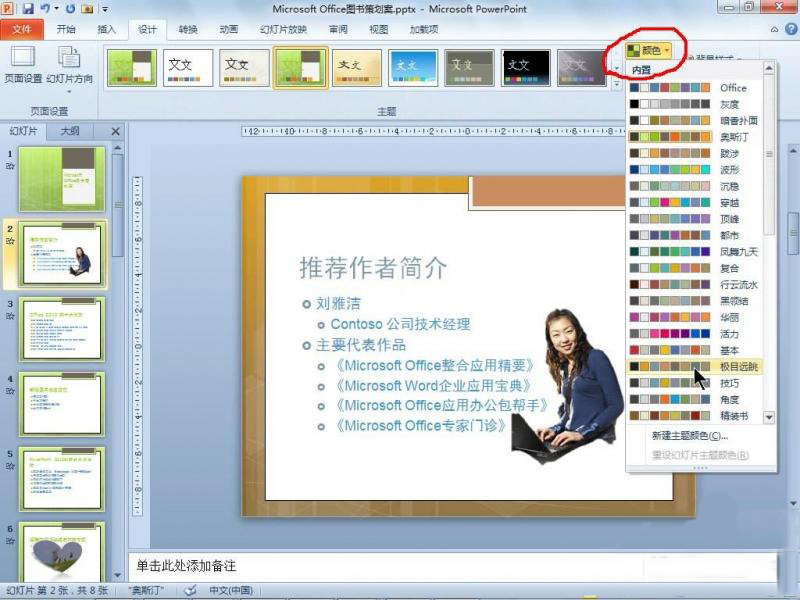Click the spell check icon in status bar
This screenshot has height=600, width=800.
190,590
